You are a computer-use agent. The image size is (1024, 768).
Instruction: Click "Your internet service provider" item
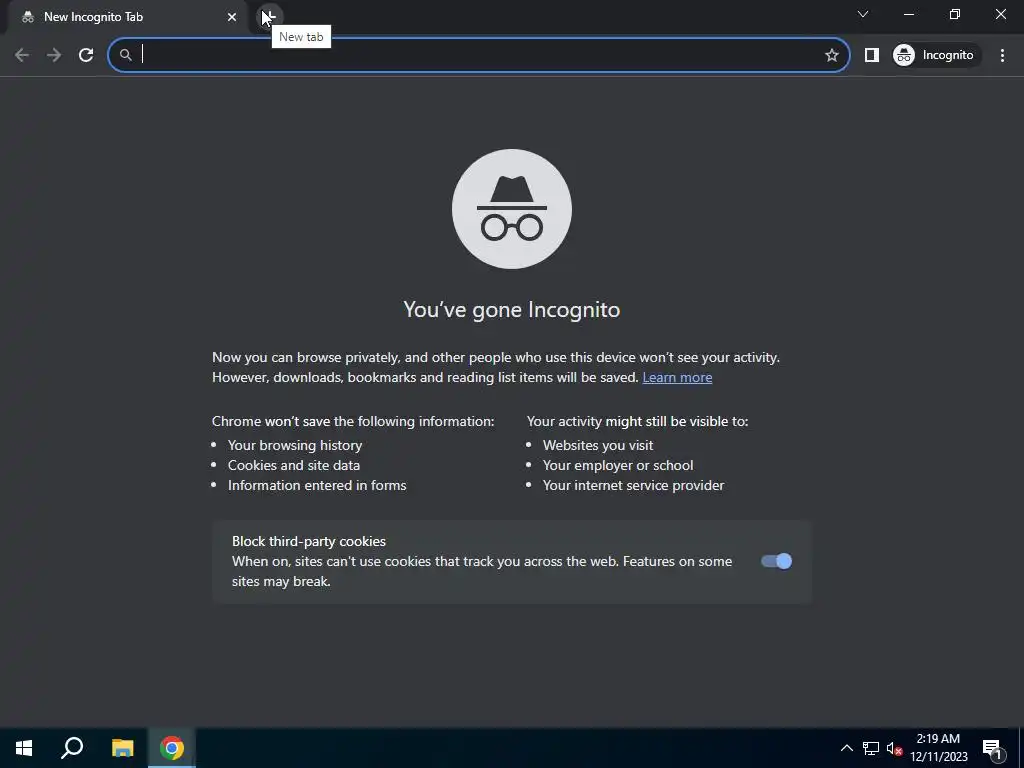(633, 485)
